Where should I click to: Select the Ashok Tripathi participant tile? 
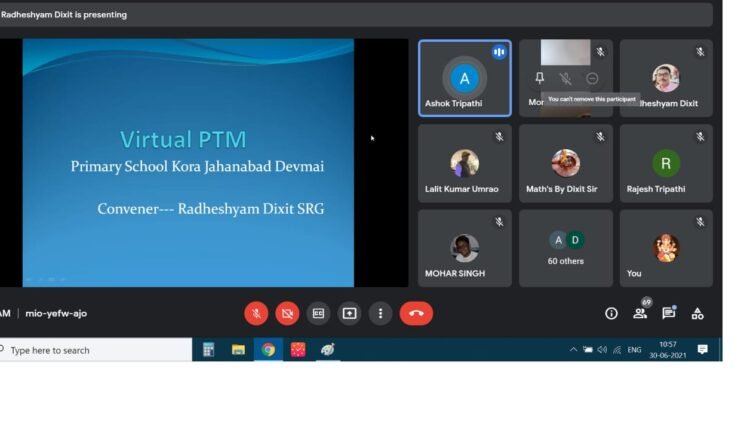click(x=464, y=79)
